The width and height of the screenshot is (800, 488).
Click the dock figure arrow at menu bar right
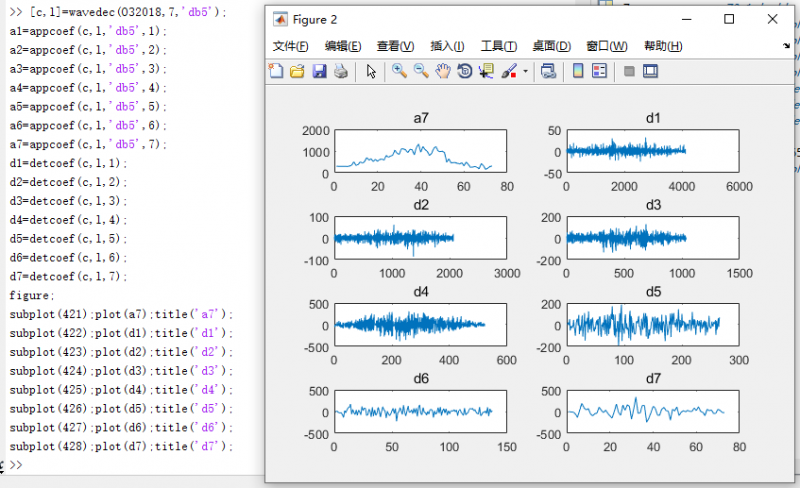point(786,47)
